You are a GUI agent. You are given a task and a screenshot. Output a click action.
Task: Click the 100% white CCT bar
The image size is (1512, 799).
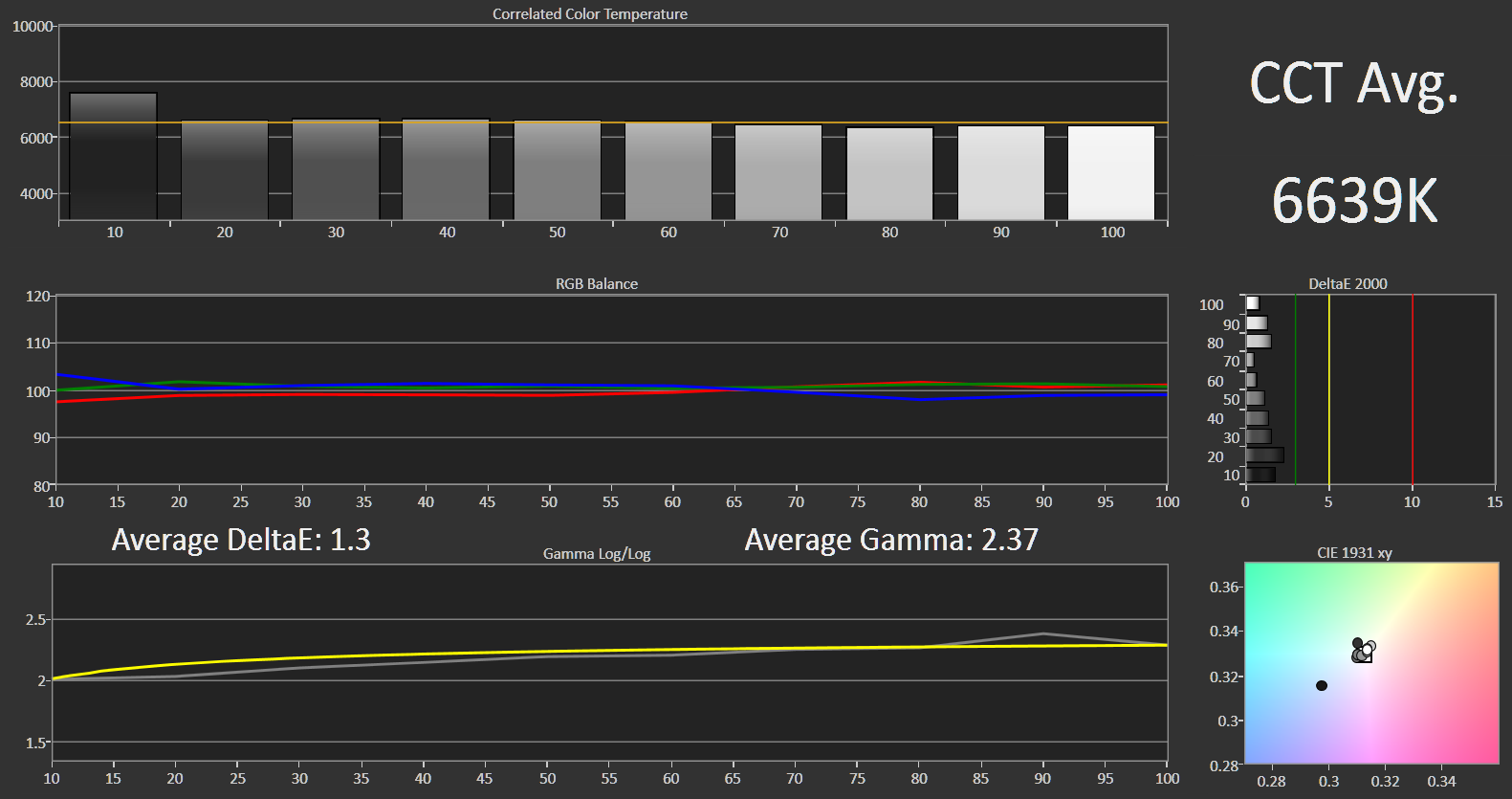point(1111,173)
